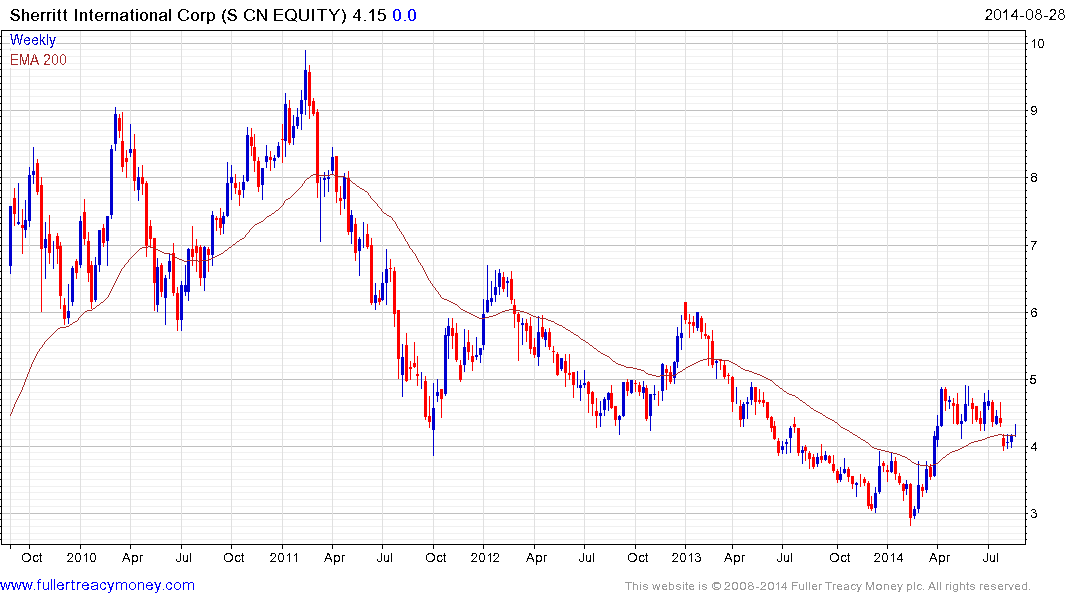The image size is (1075, 600).
Task: Click the 'Weekly' label in the chart
Action: [x=33, y=40]
